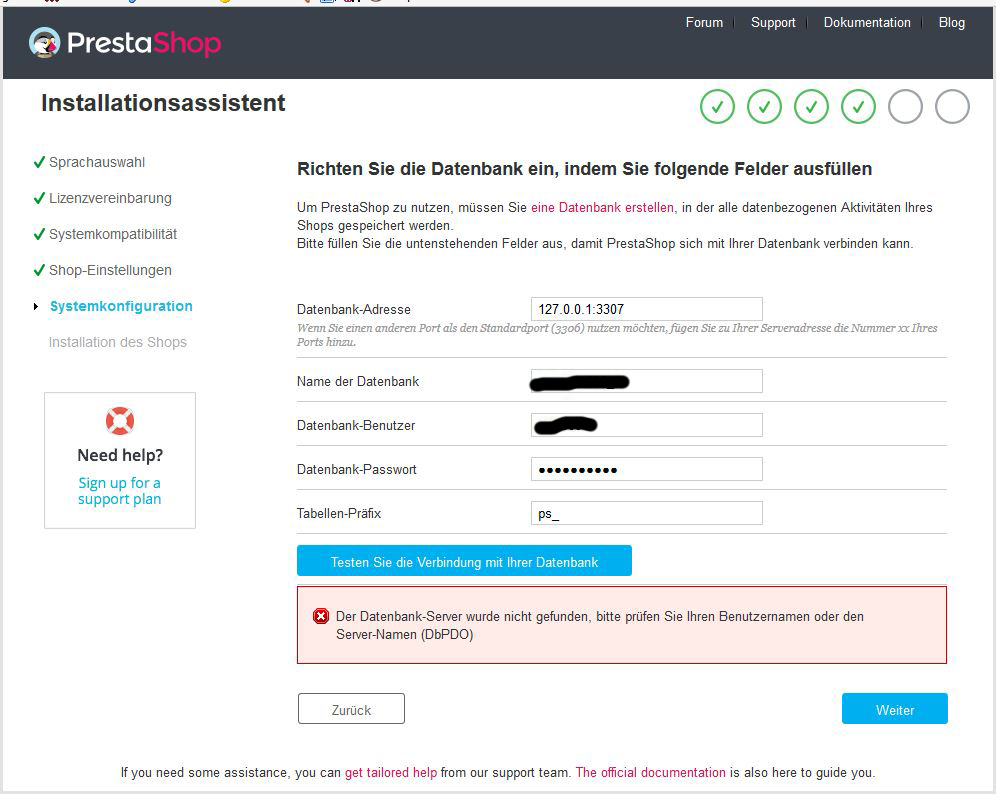Image resolution: width=996 pixels, height=794 pixels.
Task: Click the checkmark next to Sprachauswahl
Action: point(38,162)
